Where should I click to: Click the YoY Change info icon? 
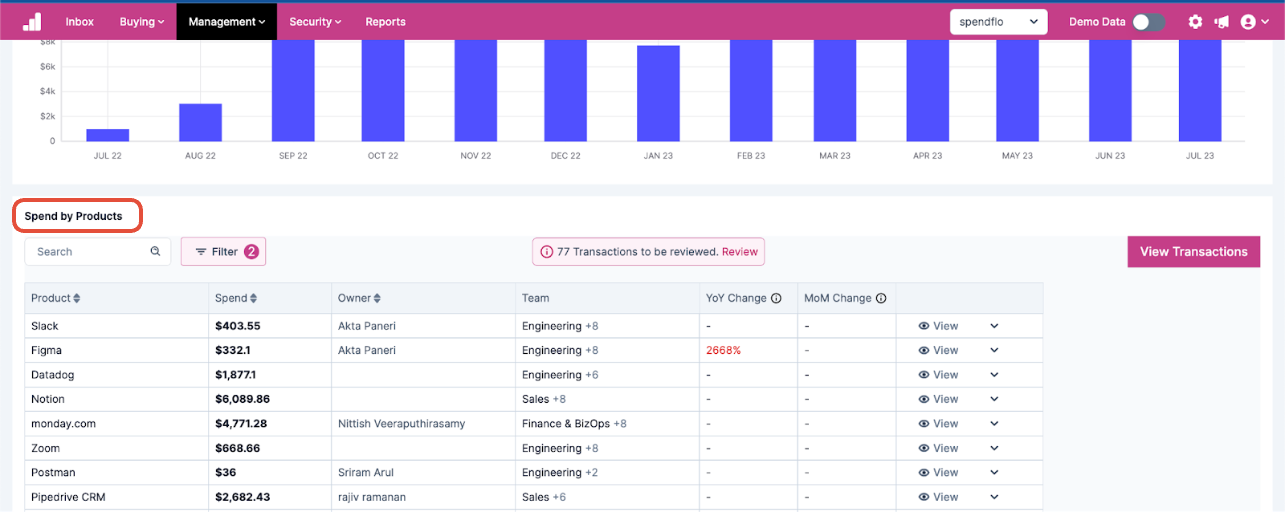point(776,298)
